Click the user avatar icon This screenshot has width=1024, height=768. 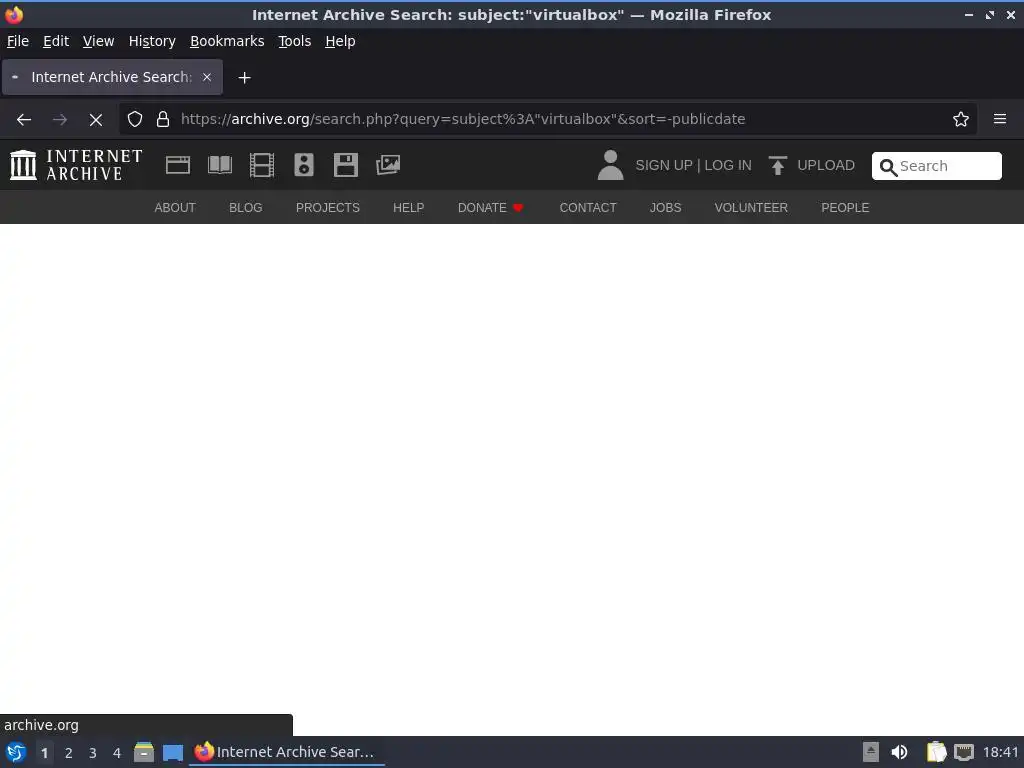(x=611, y=165)
